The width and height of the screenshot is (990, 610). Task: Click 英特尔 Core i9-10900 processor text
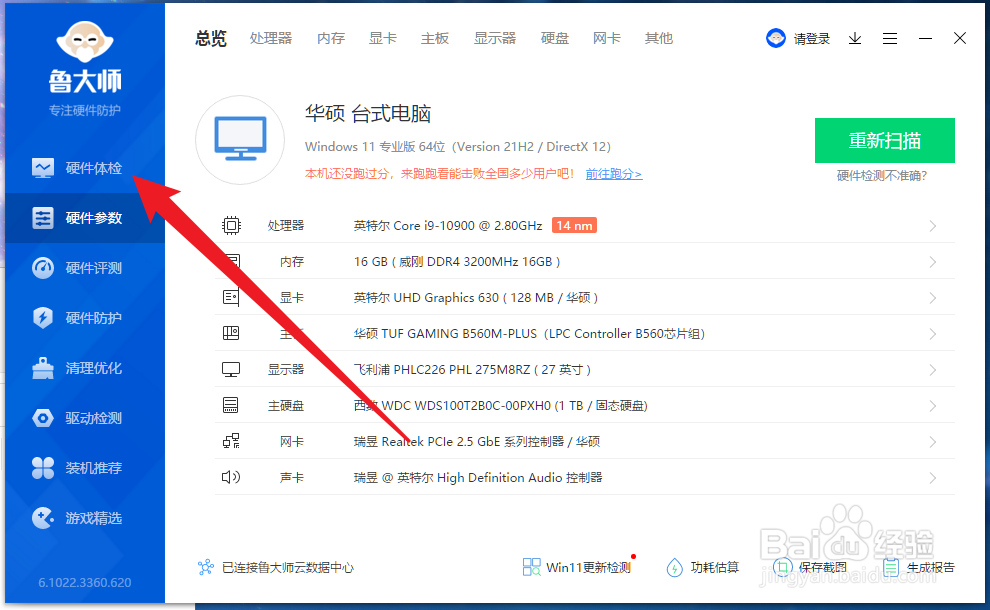[x=448, y=225]
